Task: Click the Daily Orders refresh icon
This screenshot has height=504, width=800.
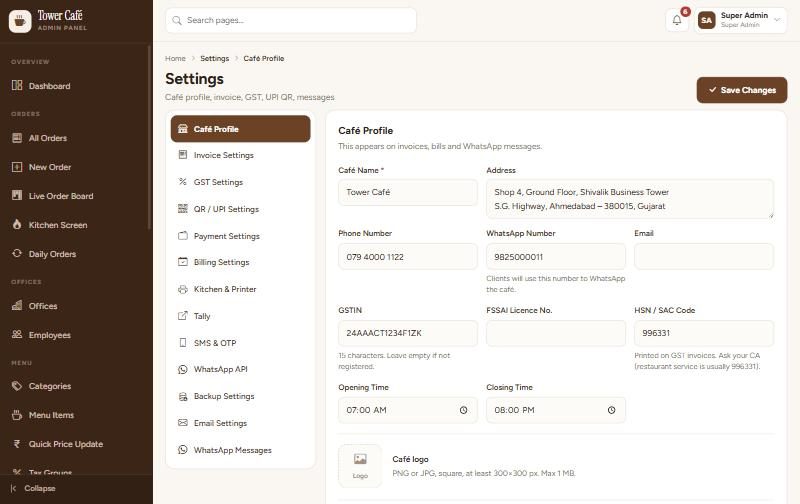Action: (x=17, y=254)
